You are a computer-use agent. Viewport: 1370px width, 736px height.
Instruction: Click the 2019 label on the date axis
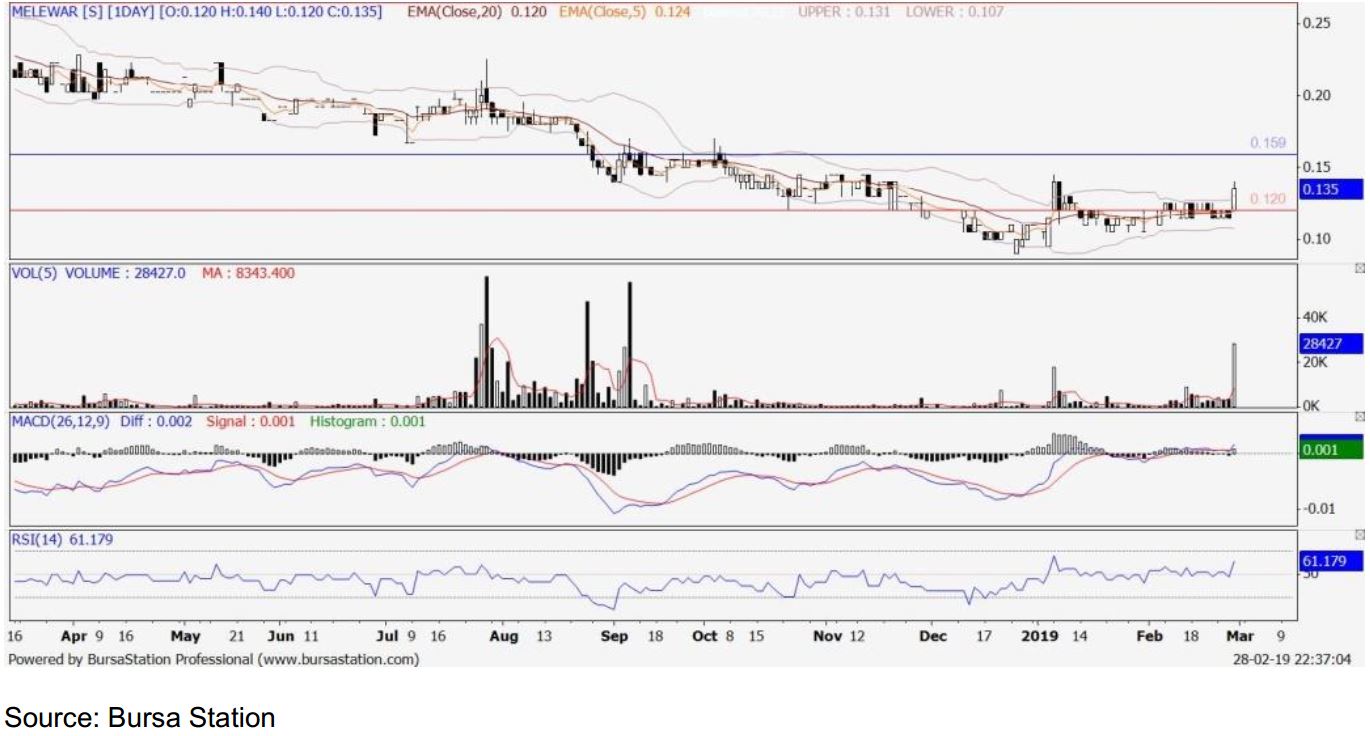(1041, 636)
